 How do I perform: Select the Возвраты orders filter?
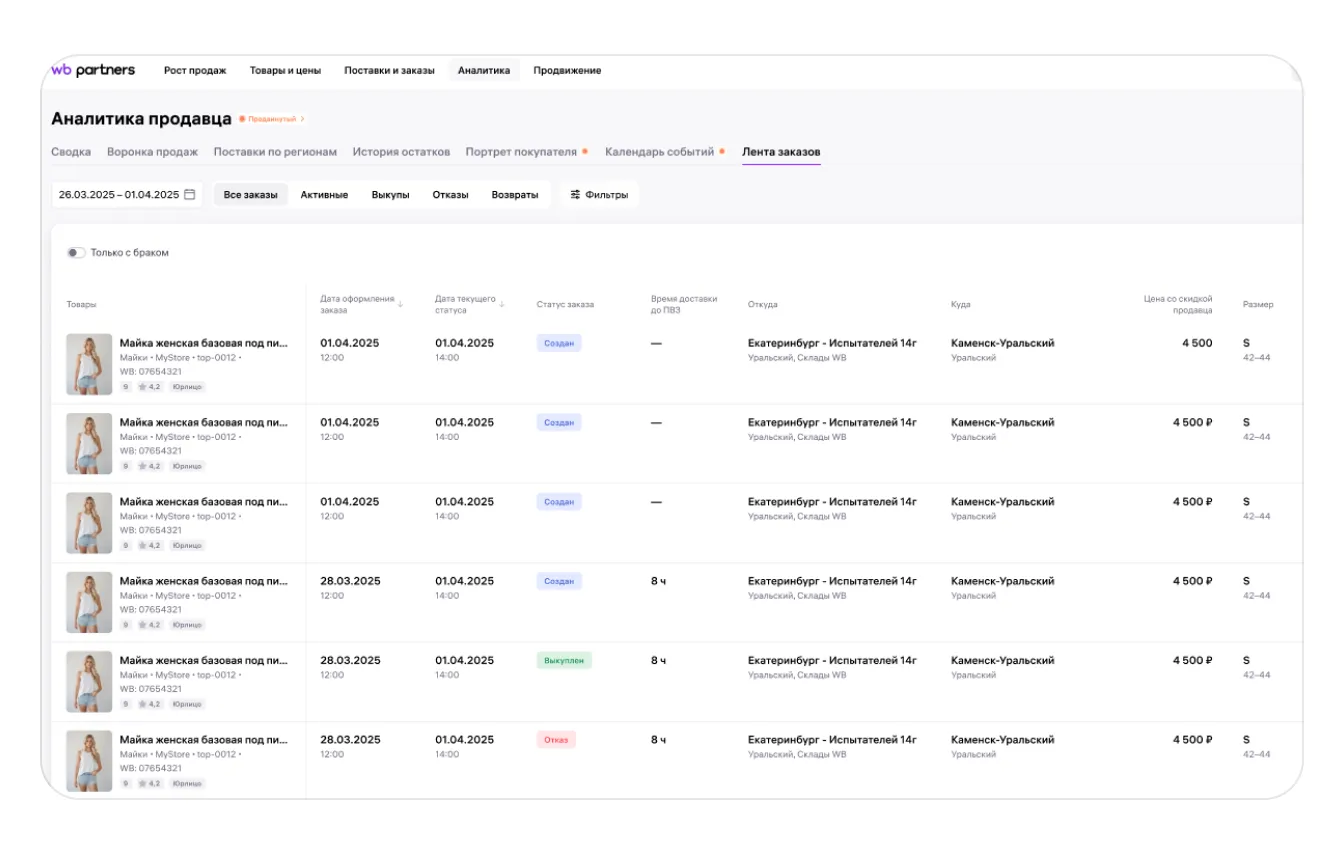click(x=515, y=195)
